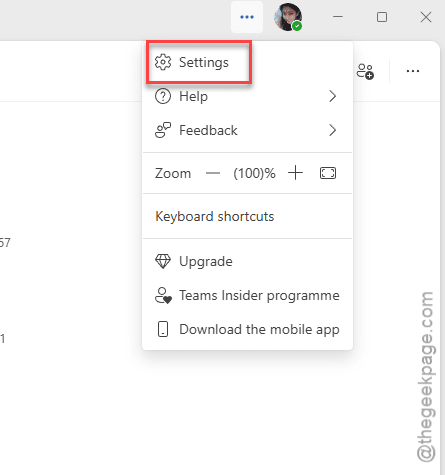Click the Feedback people icon
Image resolution: width=445 pixels, height=475 pixels.
click(x=163, y=130)
